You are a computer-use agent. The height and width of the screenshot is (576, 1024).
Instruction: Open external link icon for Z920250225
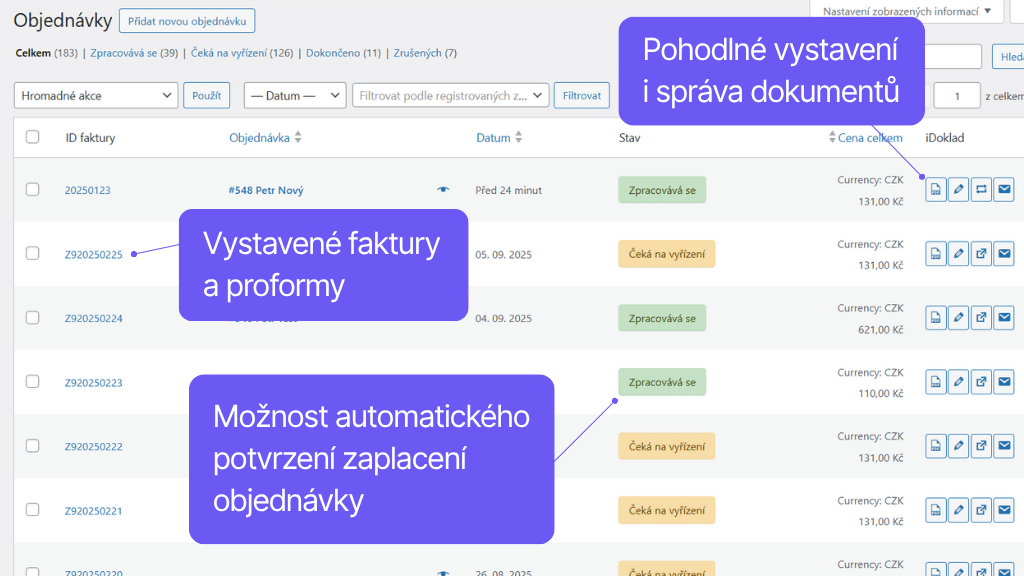[981, 254]
